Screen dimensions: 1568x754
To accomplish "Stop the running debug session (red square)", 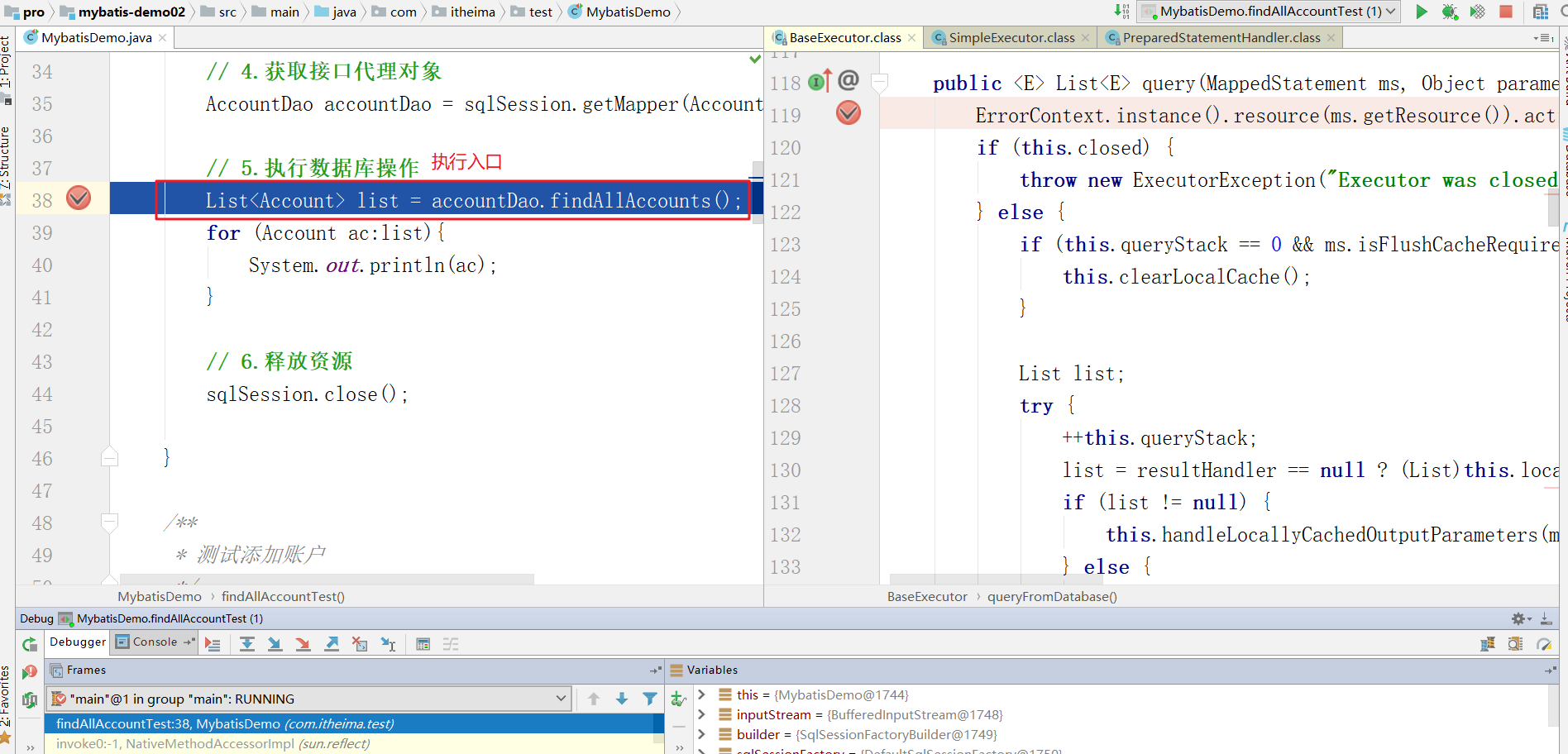I will (x=1506, y=12).
